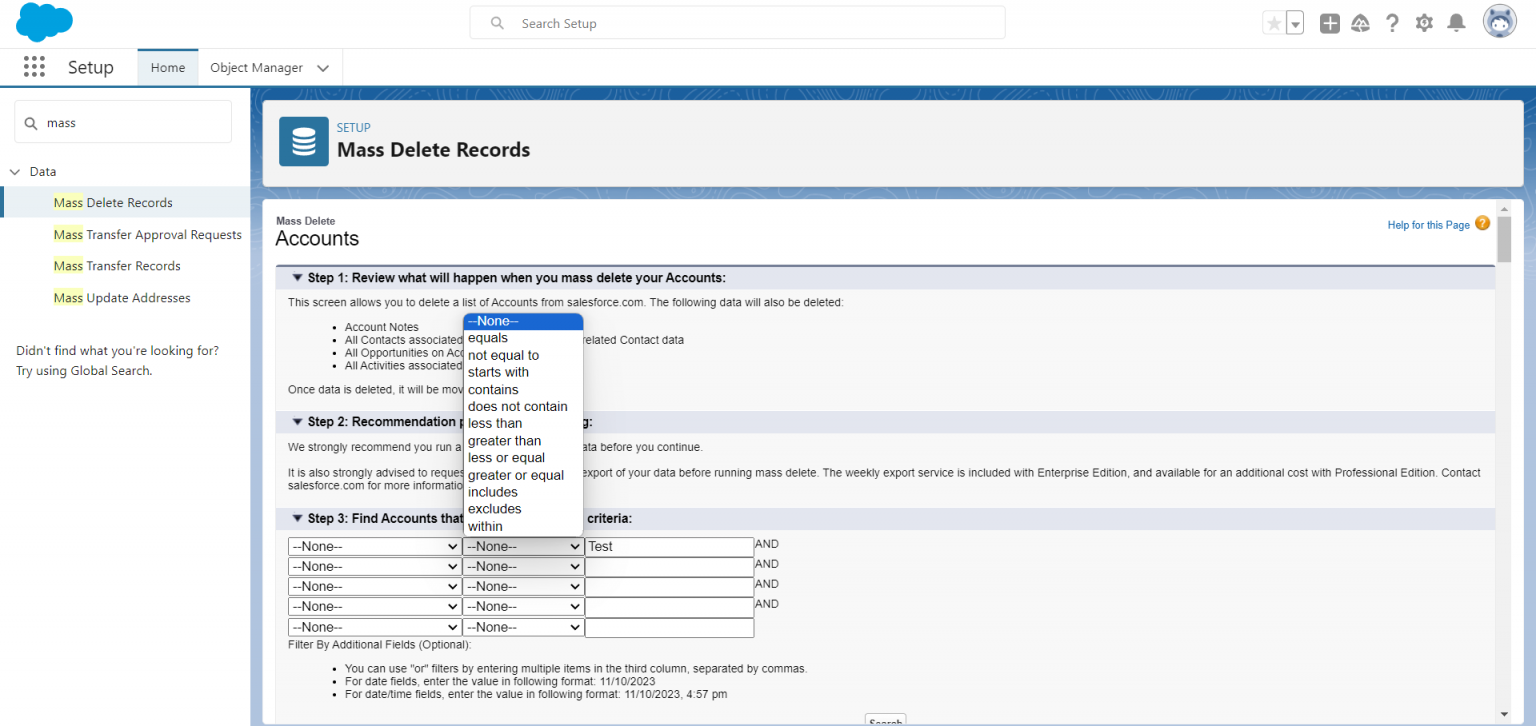
Task: Click inside the Search Setup field
Action: pyautogui.click(x=737, y=22)
